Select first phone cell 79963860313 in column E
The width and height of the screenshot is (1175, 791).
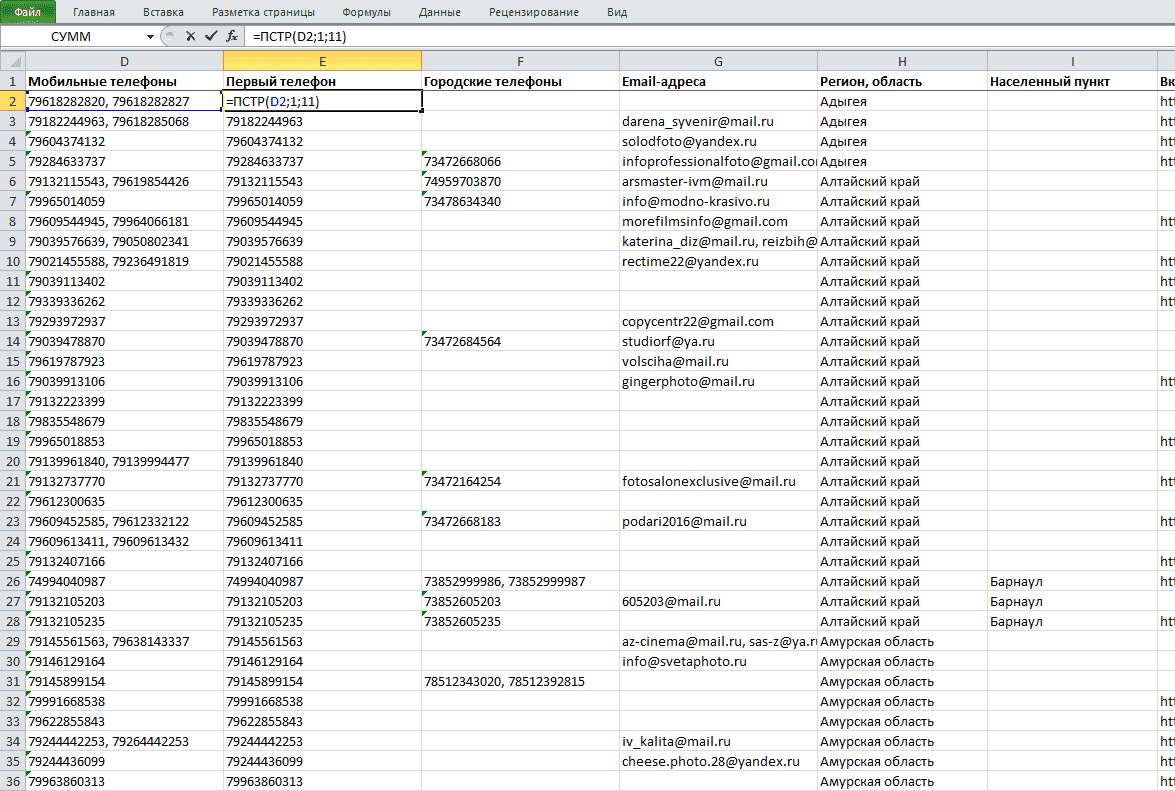pos(322,781)
